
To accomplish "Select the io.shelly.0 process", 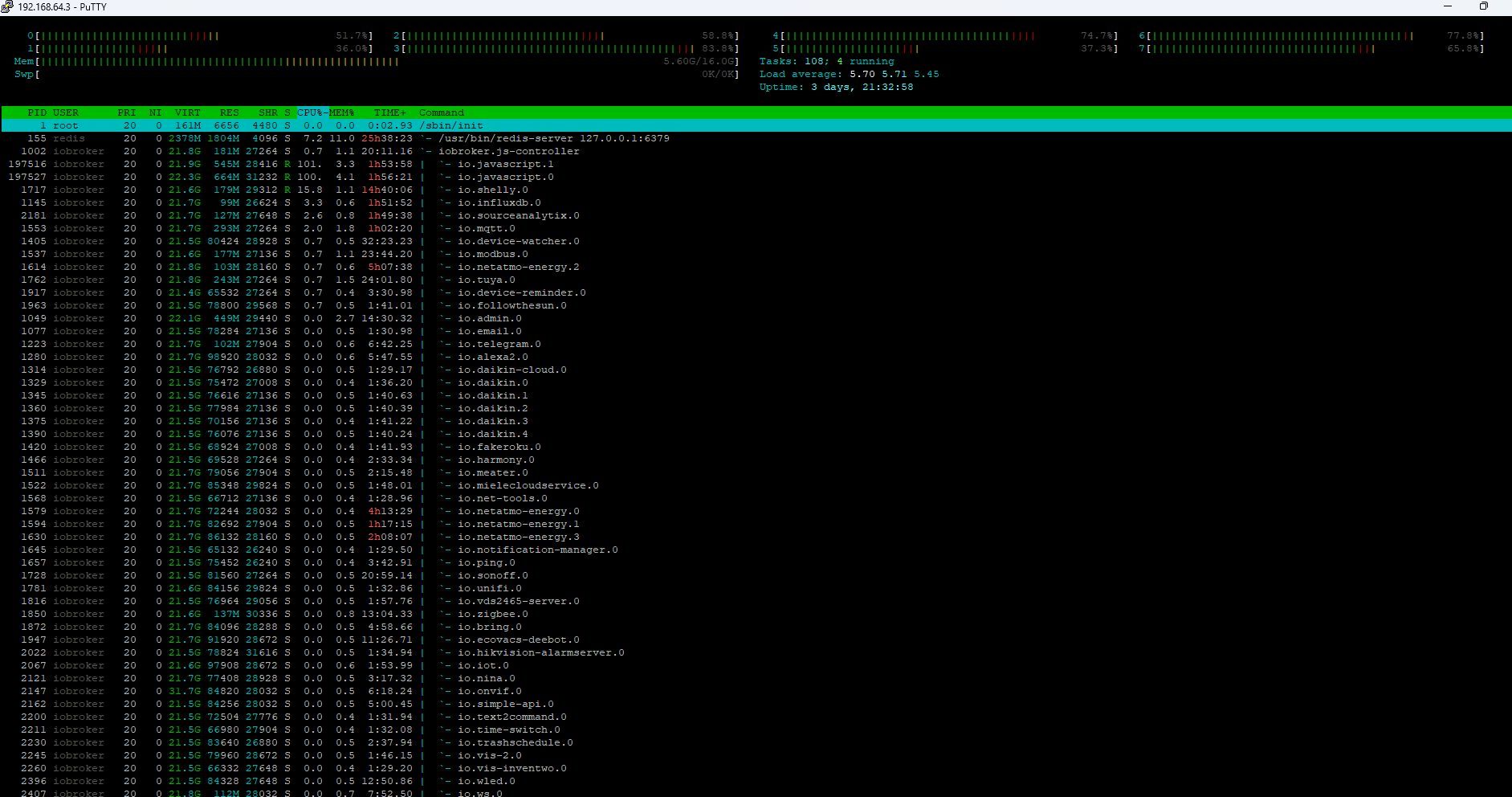I will pyautogui.click(x=756, y=190).
